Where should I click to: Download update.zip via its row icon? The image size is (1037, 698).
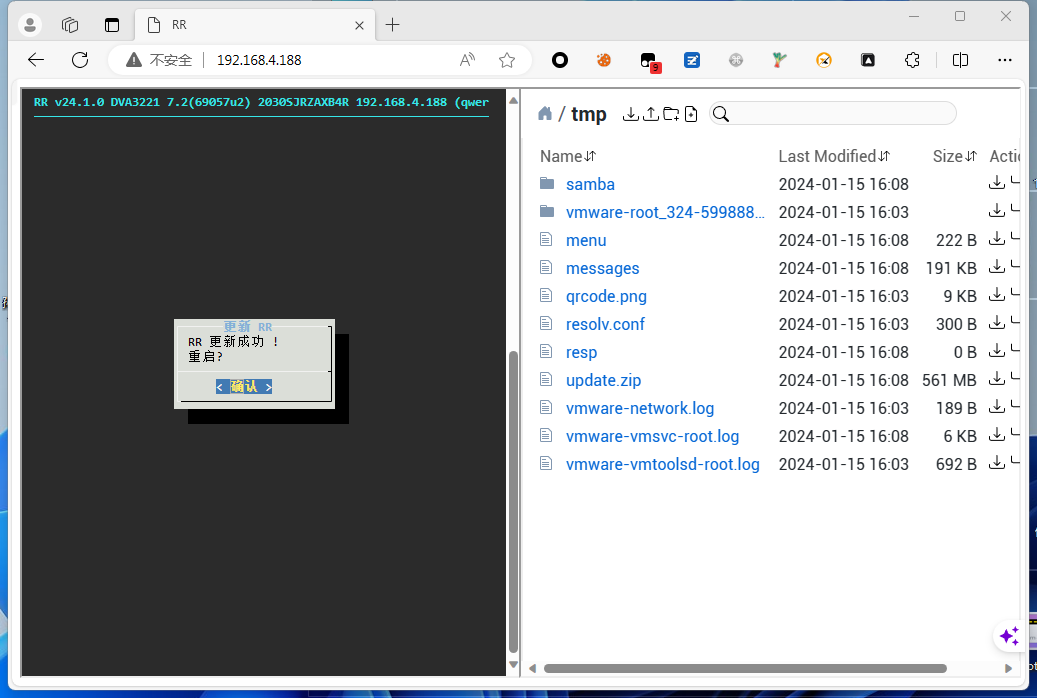point(997,379)
